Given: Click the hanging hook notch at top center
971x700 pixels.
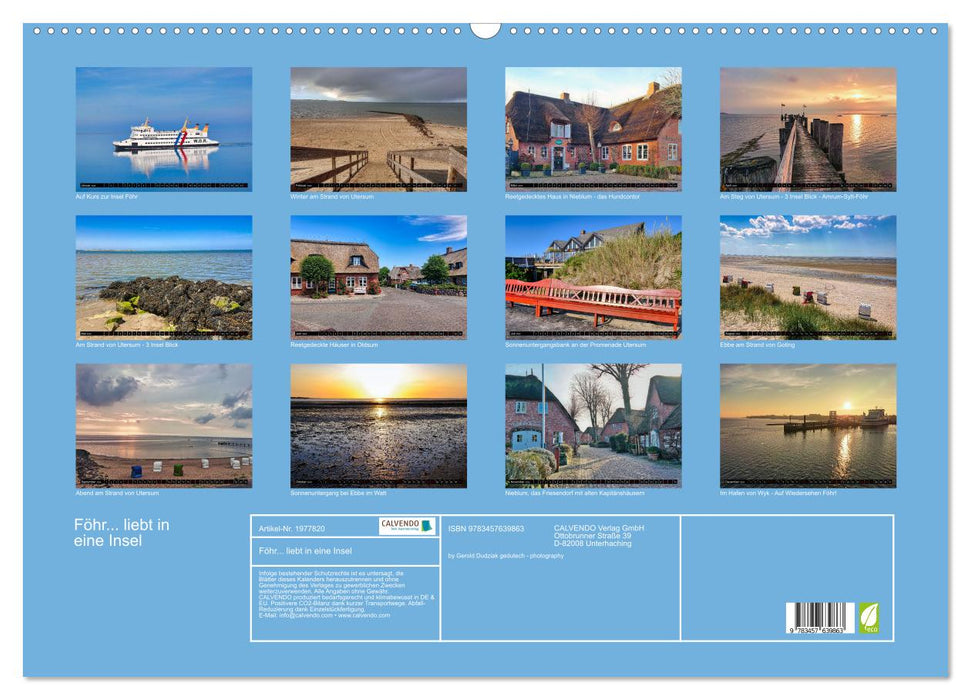Looking at the screenshot, I should 485,30.
